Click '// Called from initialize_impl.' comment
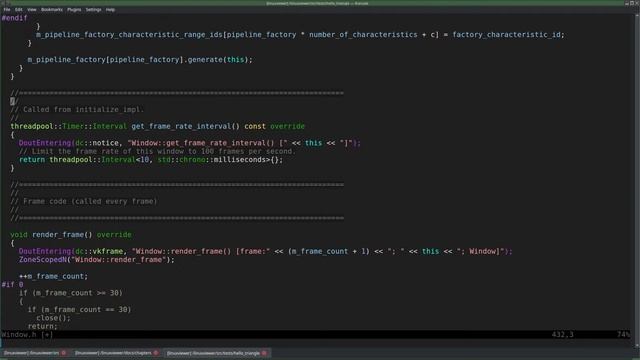Image resolution: width=640 pixels, height=360 pixels. [77, 109]
